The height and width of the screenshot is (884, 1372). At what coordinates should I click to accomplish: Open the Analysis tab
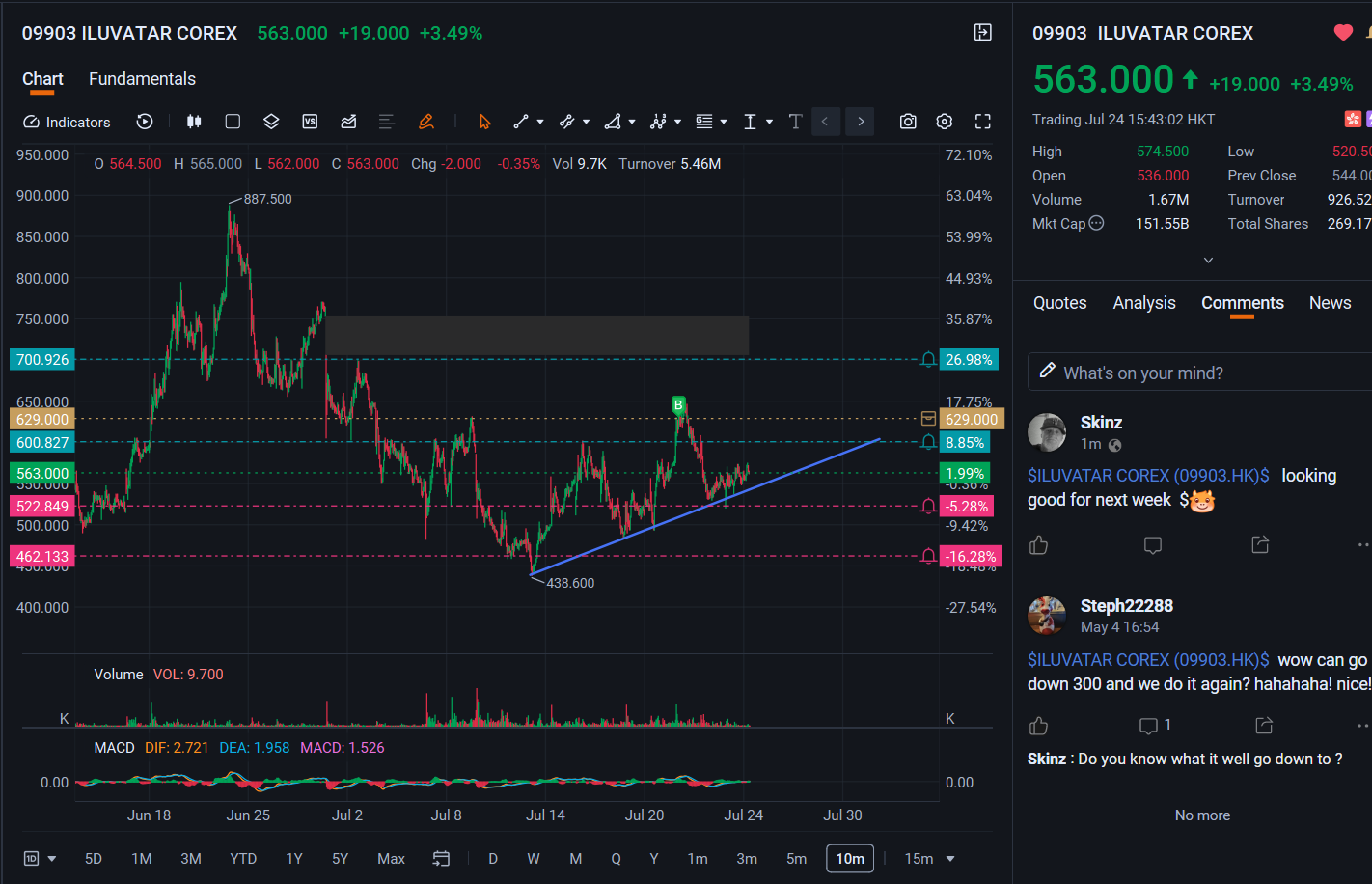1144,303
